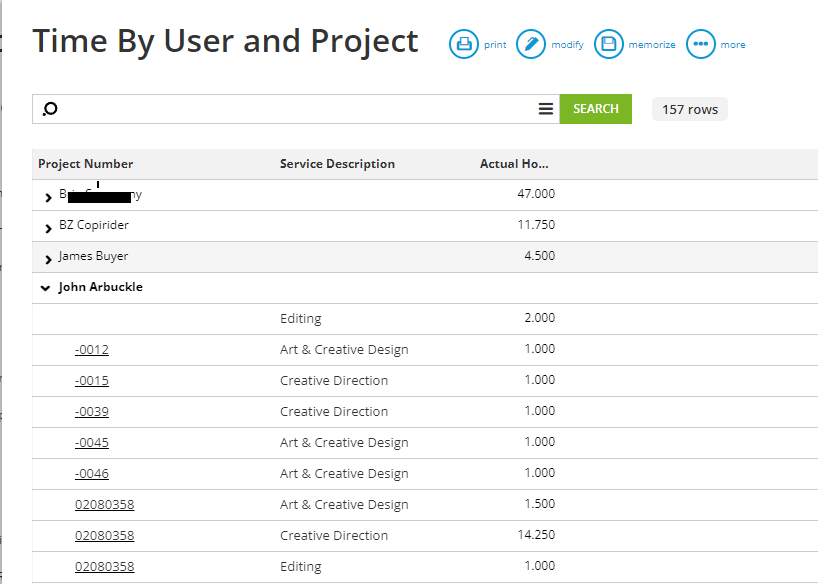818x584 pixels.
Task: Click the 157 rows count badge
Action: (690, 110)
